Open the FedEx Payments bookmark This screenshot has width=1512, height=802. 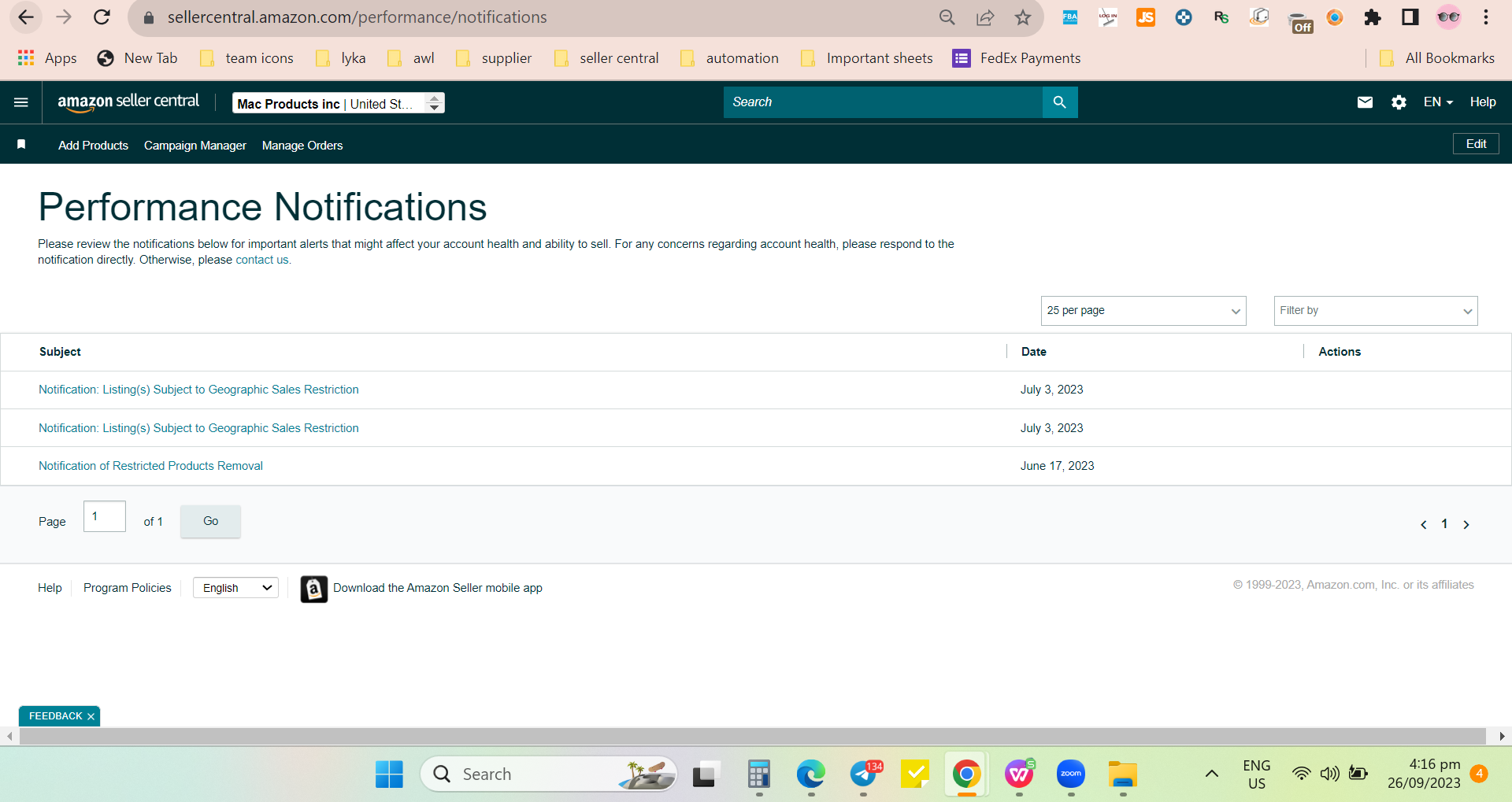click(x=1017, y=58)
